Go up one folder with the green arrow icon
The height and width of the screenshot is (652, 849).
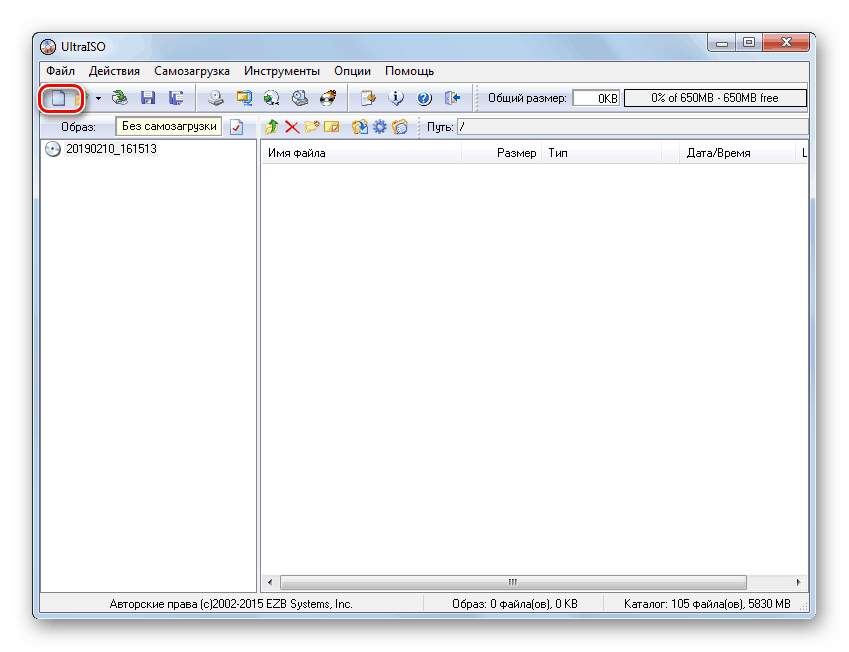pyautogui.click(x=272, y=127)
